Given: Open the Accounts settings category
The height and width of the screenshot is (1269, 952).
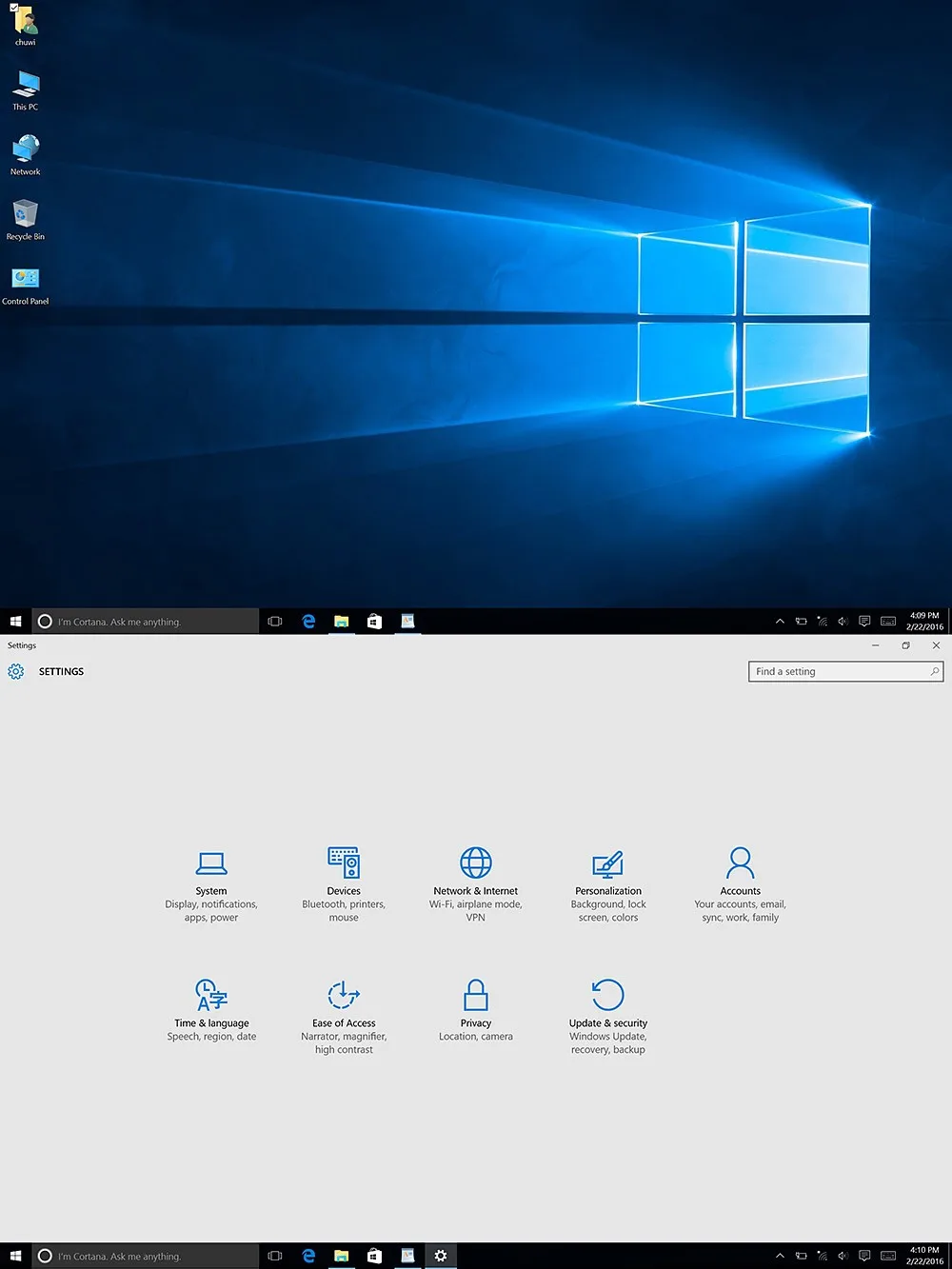Looking at the screenshot, I should (x=740, y=886).
